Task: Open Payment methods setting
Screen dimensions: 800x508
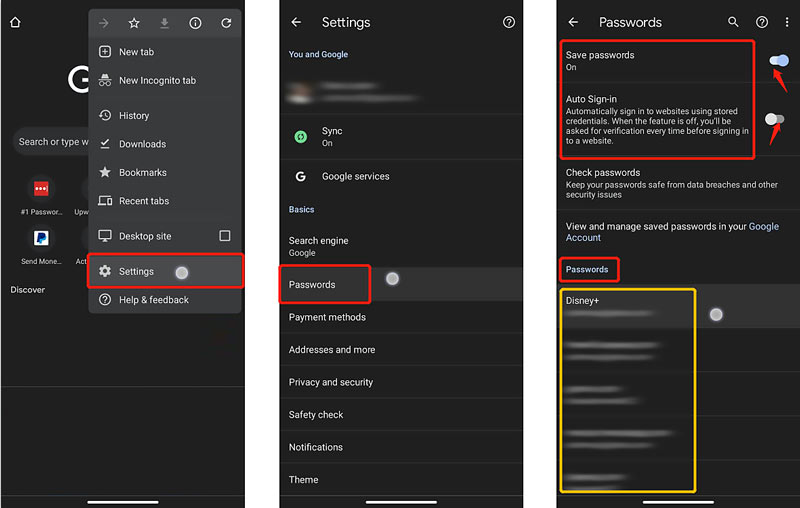Action: [401, 317]
